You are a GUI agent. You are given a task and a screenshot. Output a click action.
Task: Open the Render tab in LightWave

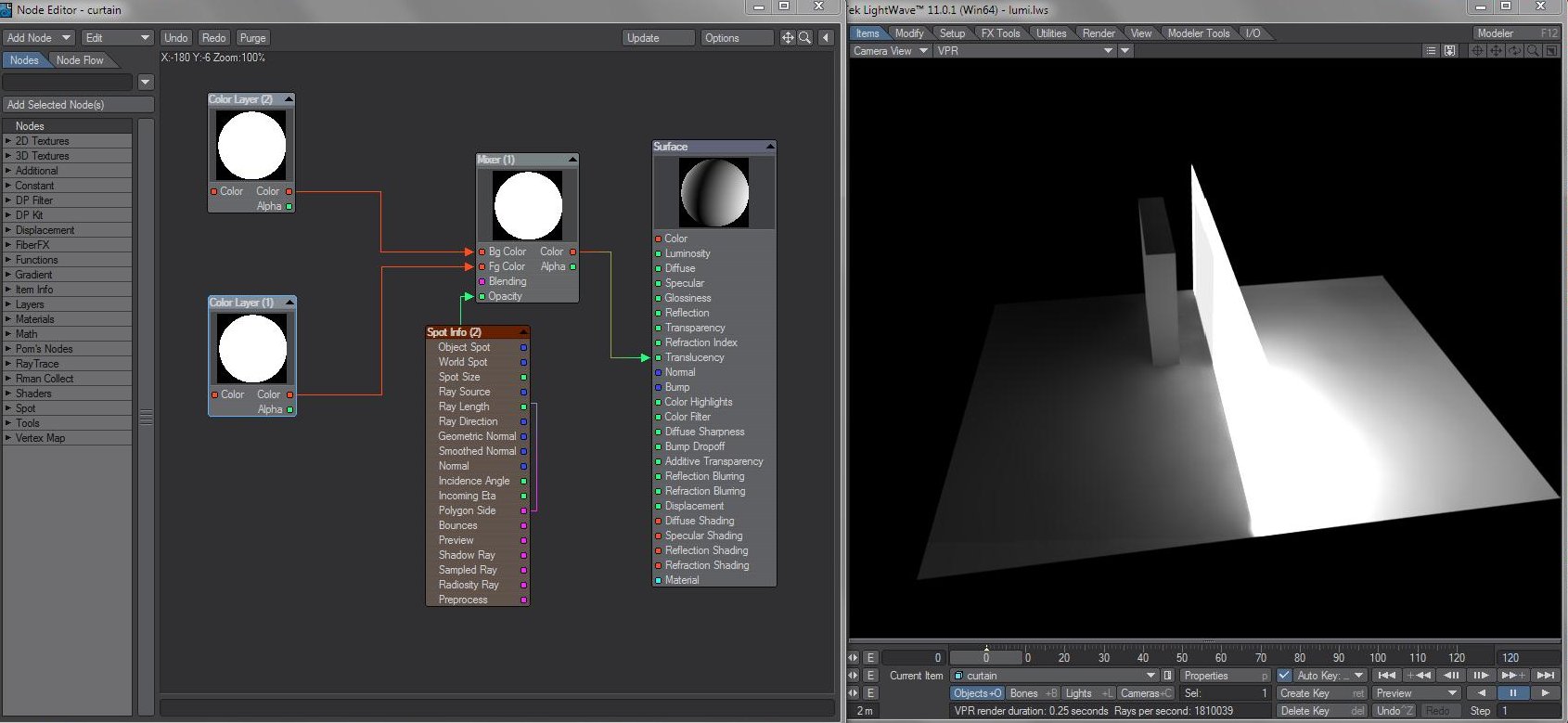[x=1099, y=33]
